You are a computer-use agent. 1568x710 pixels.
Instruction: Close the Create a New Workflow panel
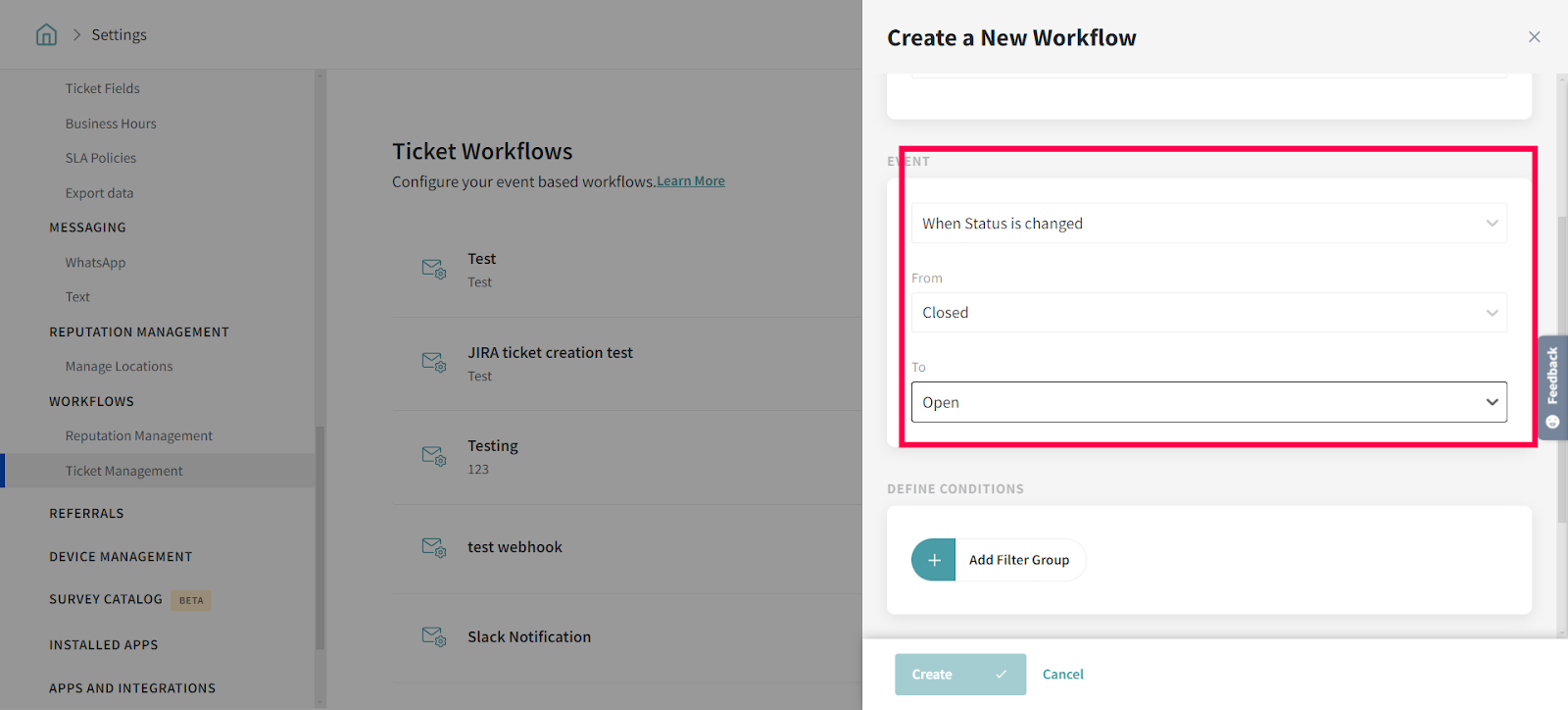click(x=1534, y=37)
